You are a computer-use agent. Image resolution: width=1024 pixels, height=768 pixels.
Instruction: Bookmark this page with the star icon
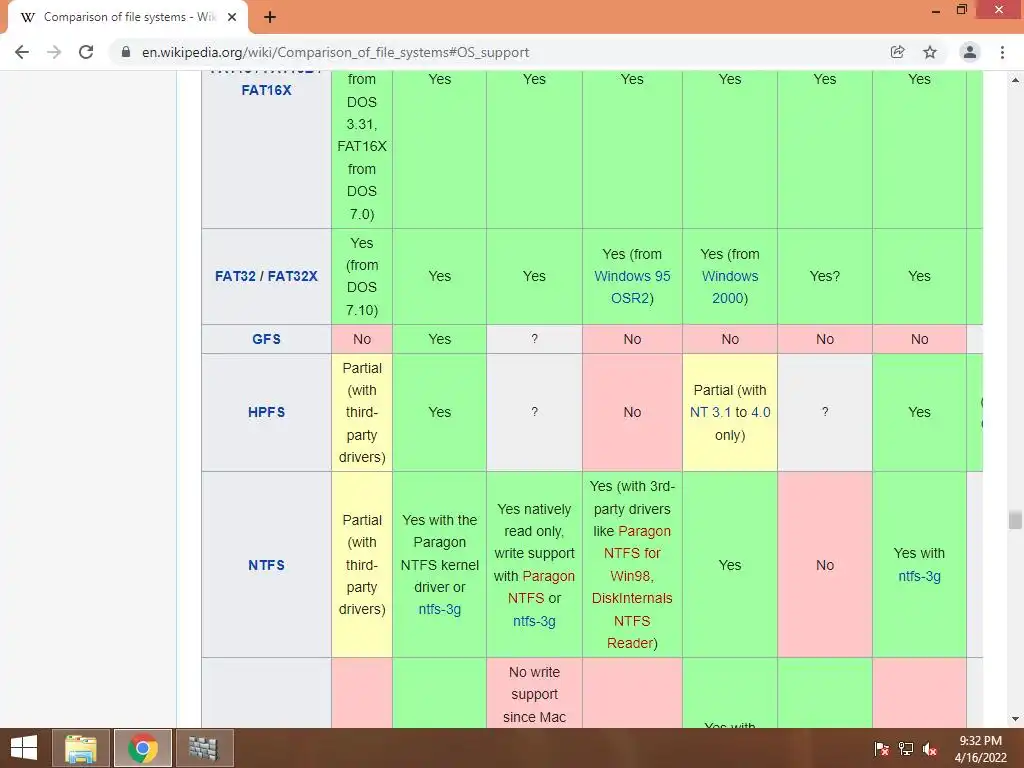[930, 52]
